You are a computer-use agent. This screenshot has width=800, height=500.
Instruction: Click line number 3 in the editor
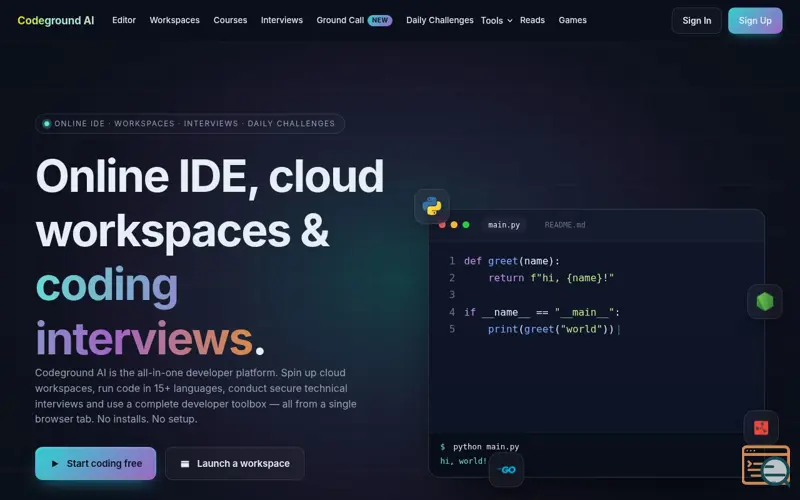(x=452, y=295)
